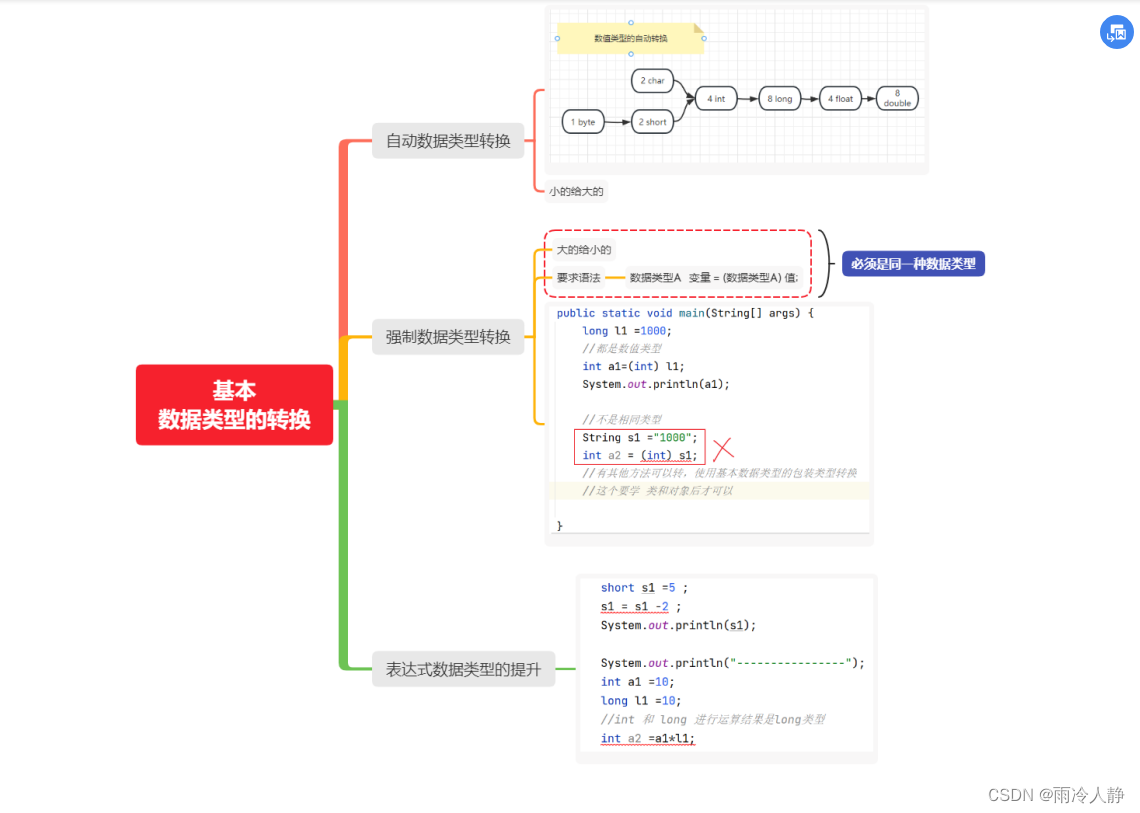Click the '2 char' flowchart box
Image resolution: width=1140 pixels, height=813 pixels.
[652, 80]
